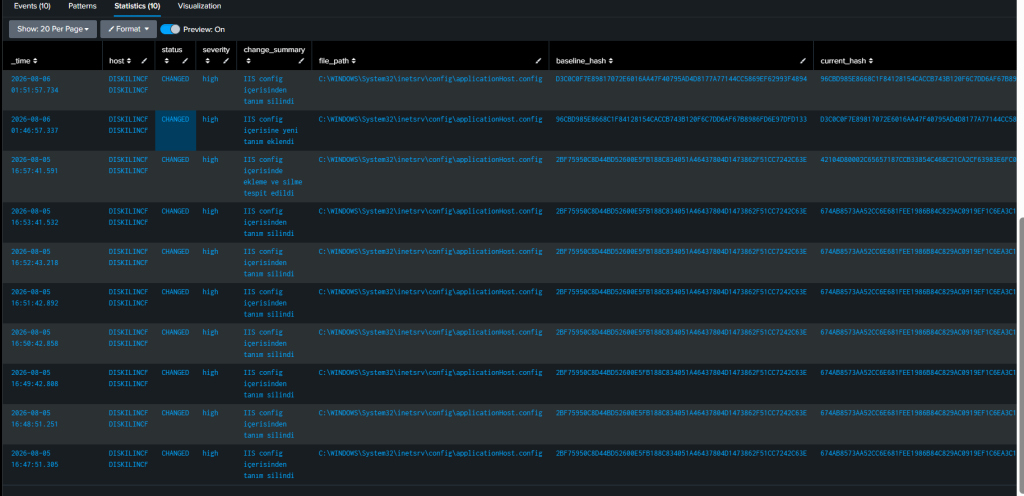
Task: Open the host column format pencil
Action: coord(144,61)
